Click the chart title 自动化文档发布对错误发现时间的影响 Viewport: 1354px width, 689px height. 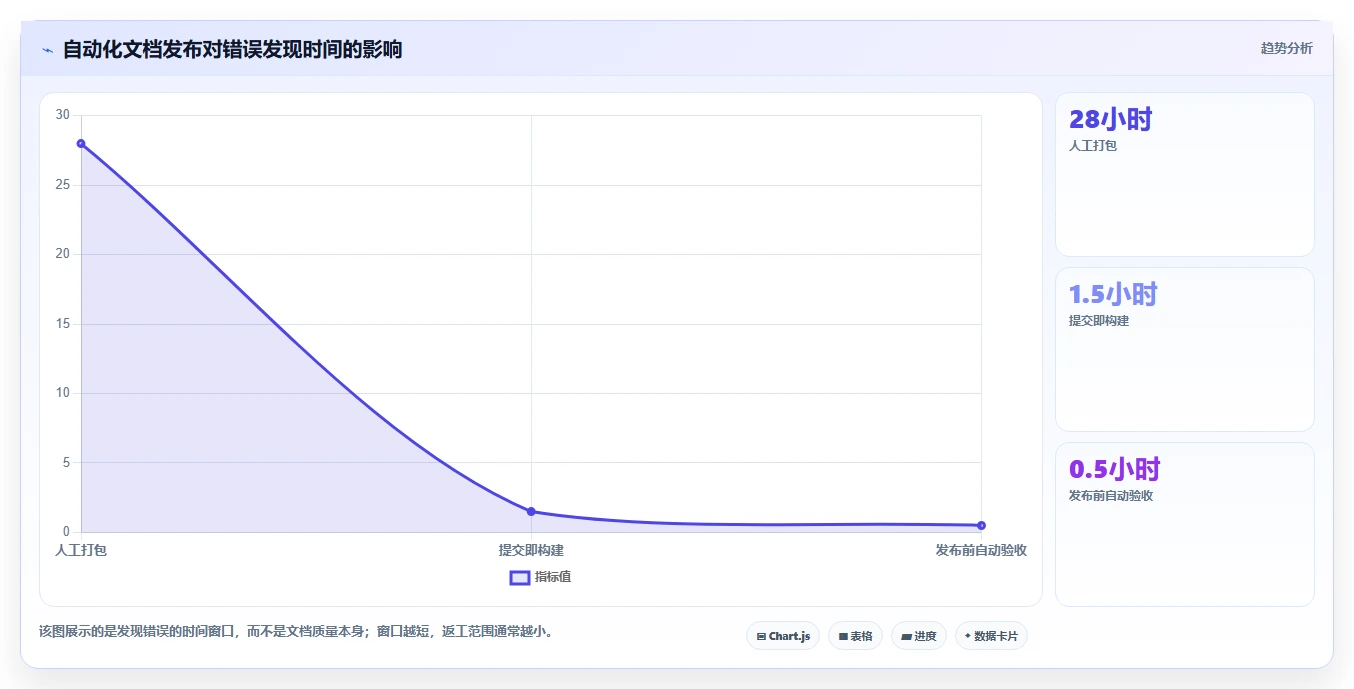(x=232, y=49)
